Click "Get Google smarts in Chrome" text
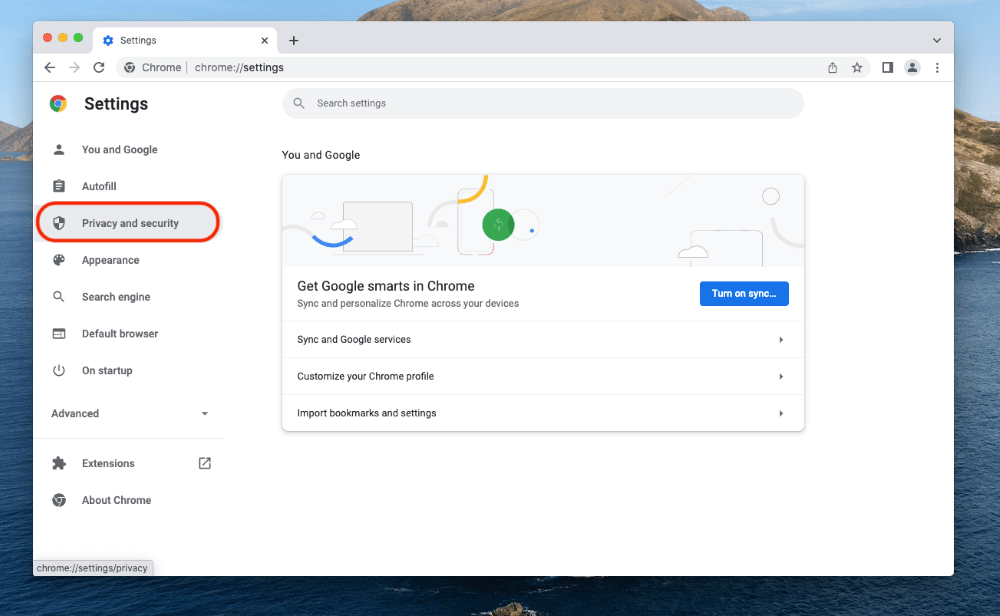Viewport: 1000px width, 616px height. click(386, 286)
